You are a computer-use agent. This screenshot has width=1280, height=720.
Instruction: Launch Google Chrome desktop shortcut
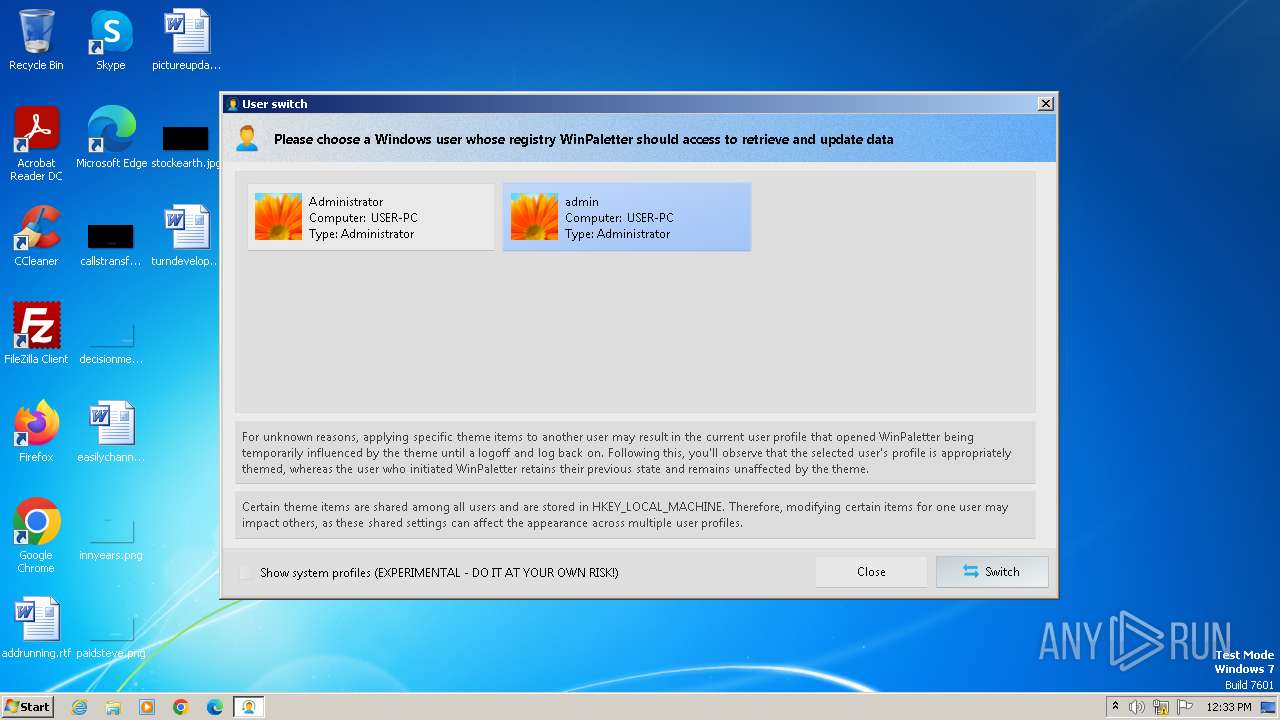36,536
